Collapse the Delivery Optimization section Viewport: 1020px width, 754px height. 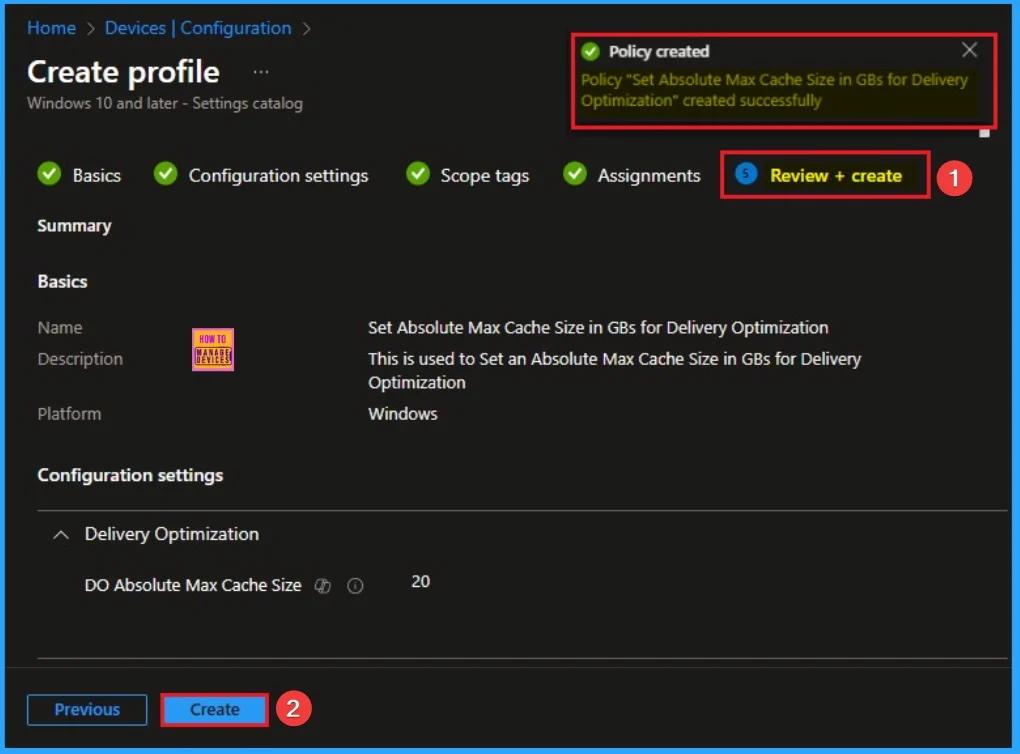(x=61, y=535)
